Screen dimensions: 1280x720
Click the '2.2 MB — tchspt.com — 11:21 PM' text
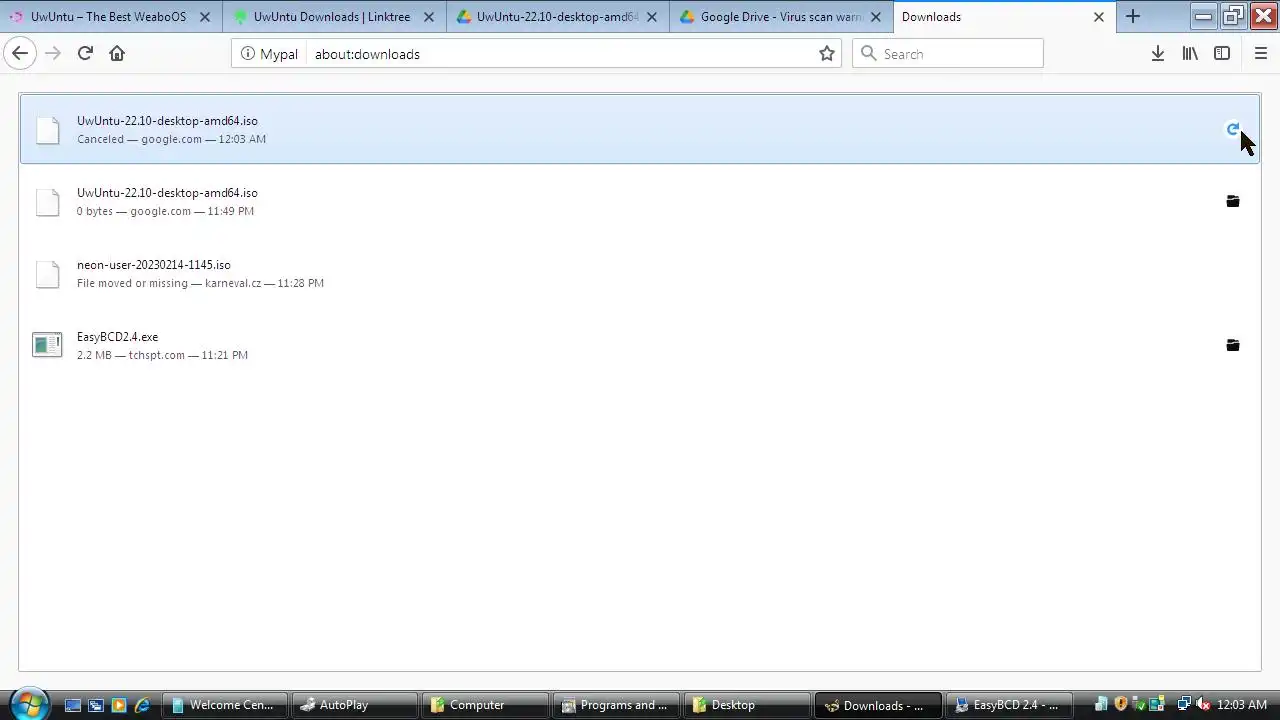click(162, 355)
